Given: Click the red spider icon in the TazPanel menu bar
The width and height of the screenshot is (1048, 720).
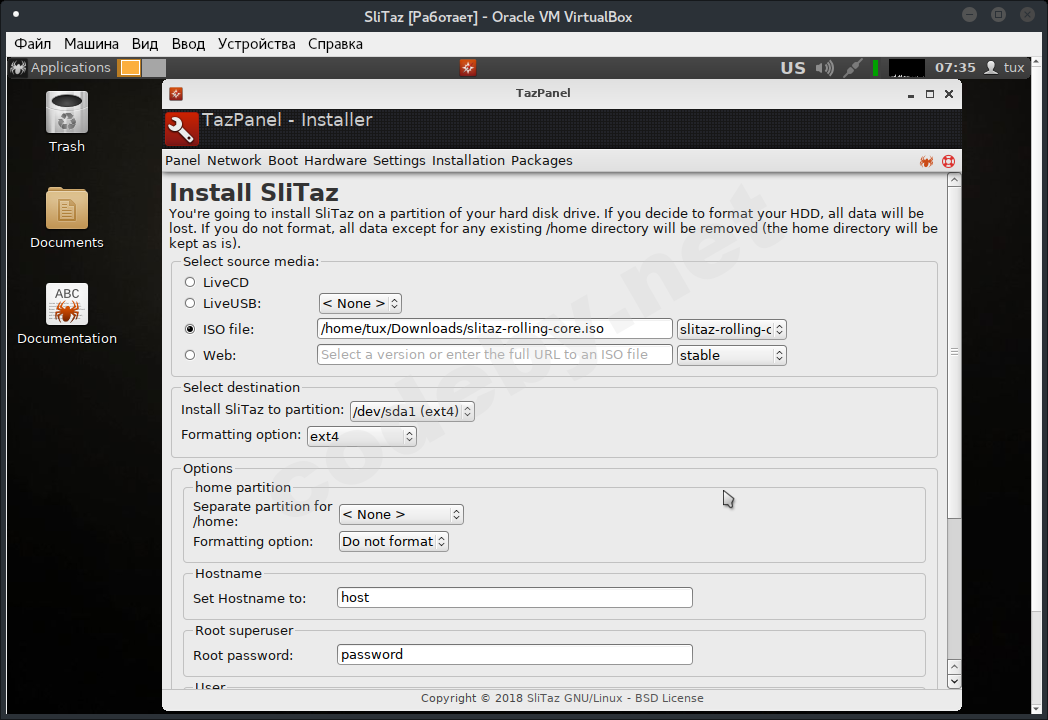Looking at the screenshot, I should [927, 161].
